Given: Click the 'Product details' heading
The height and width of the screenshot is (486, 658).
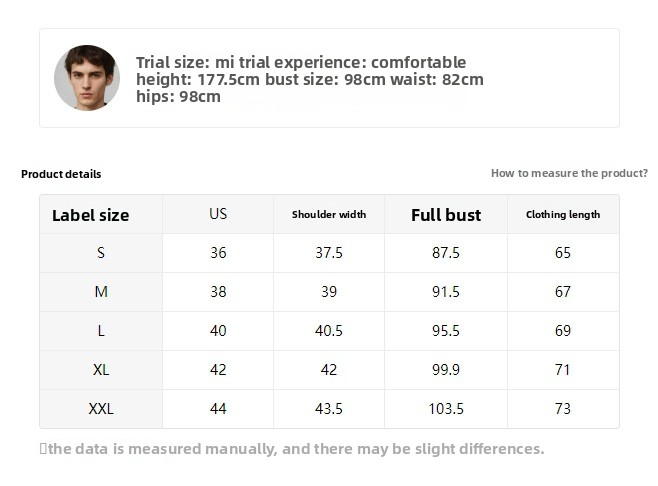Looking at the screenshot, I should [61, 174].
